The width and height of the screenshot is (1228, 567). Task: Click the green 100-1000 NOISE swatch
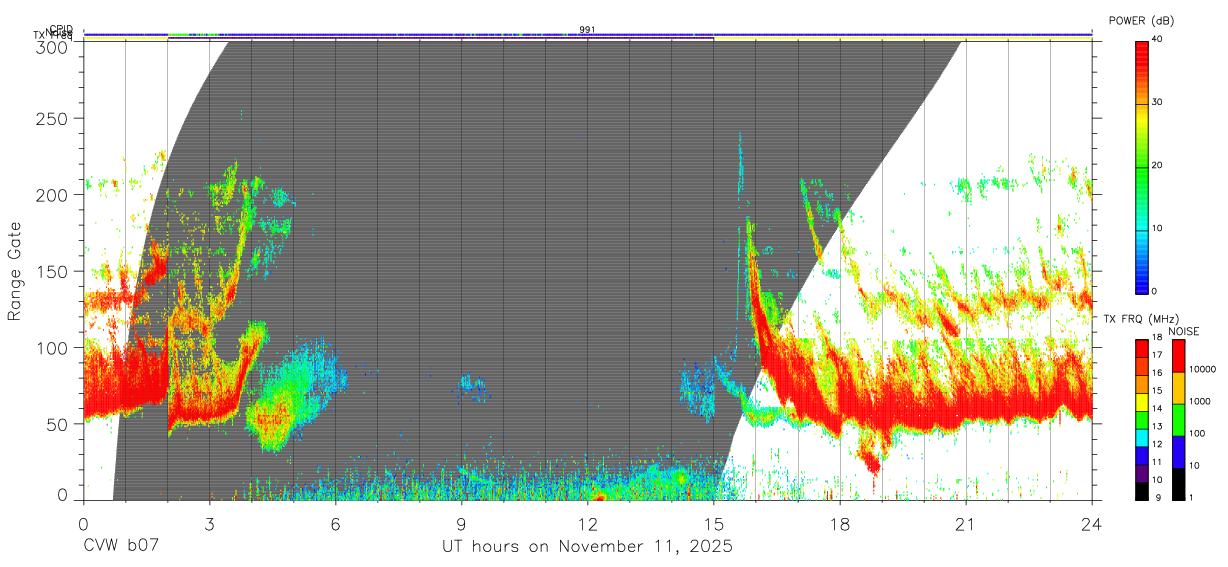click(x=1178, y=420)
